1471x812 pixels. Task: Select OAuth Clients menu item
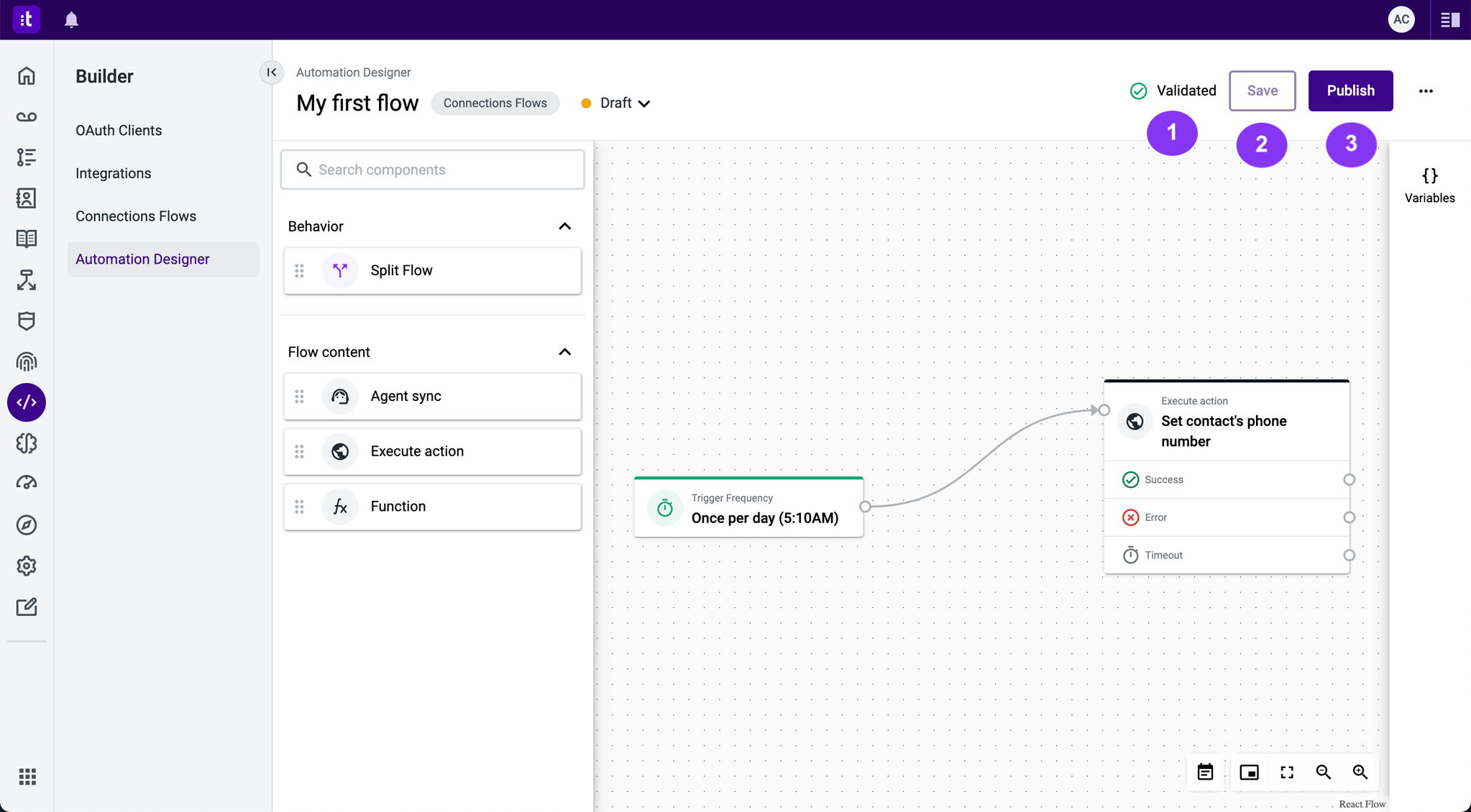click(x=119, y=130)
